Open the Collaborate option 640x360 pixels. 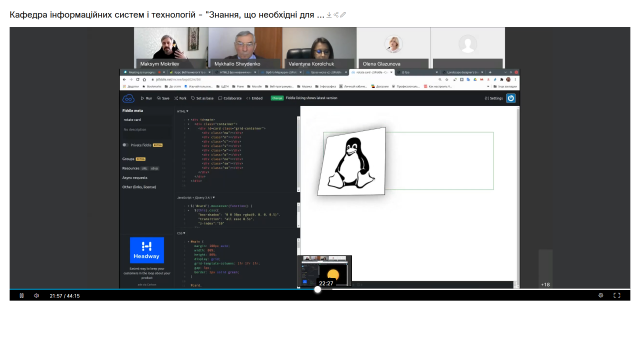(x=230, y=98)
